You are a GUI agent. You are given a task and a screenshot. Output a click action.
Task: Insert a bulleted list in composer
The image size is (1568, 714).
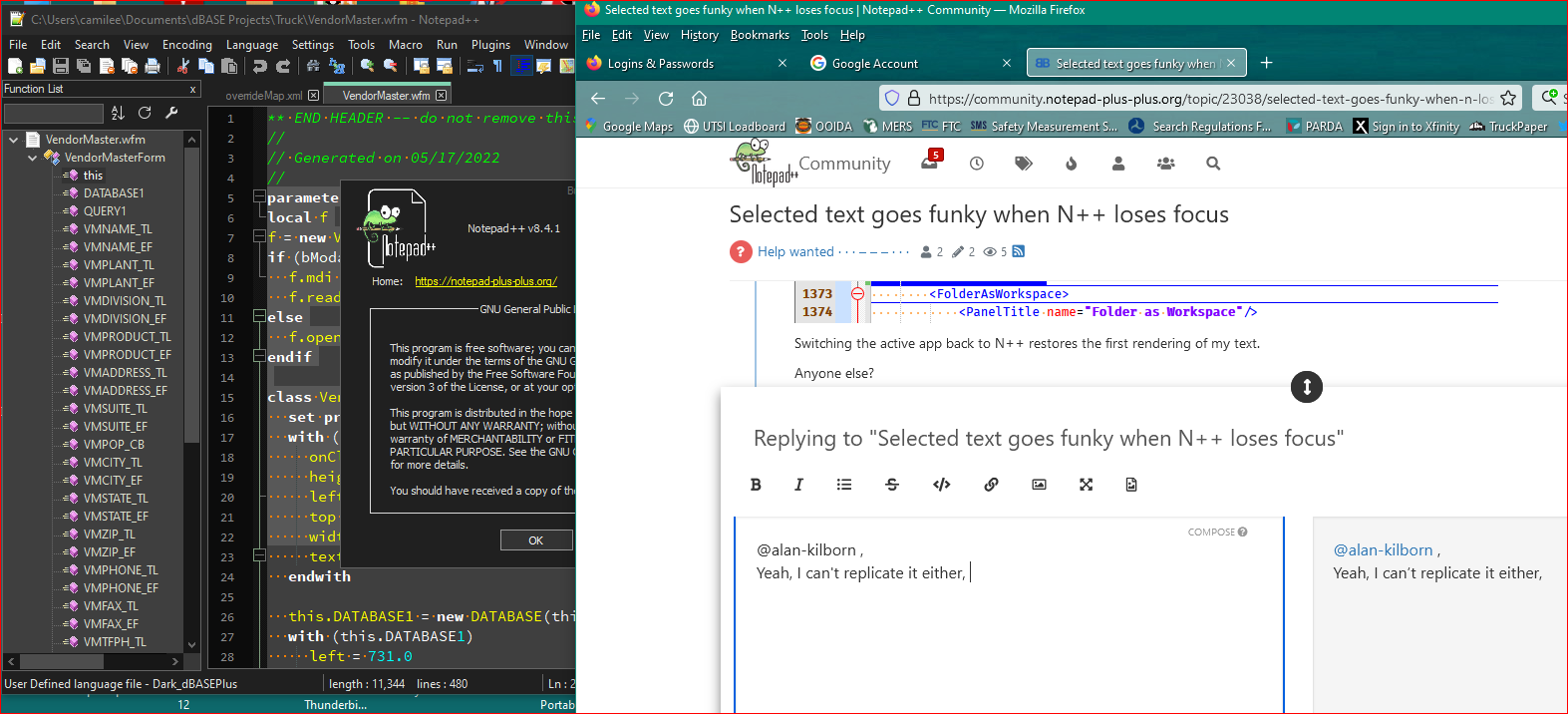pos(844,485)
